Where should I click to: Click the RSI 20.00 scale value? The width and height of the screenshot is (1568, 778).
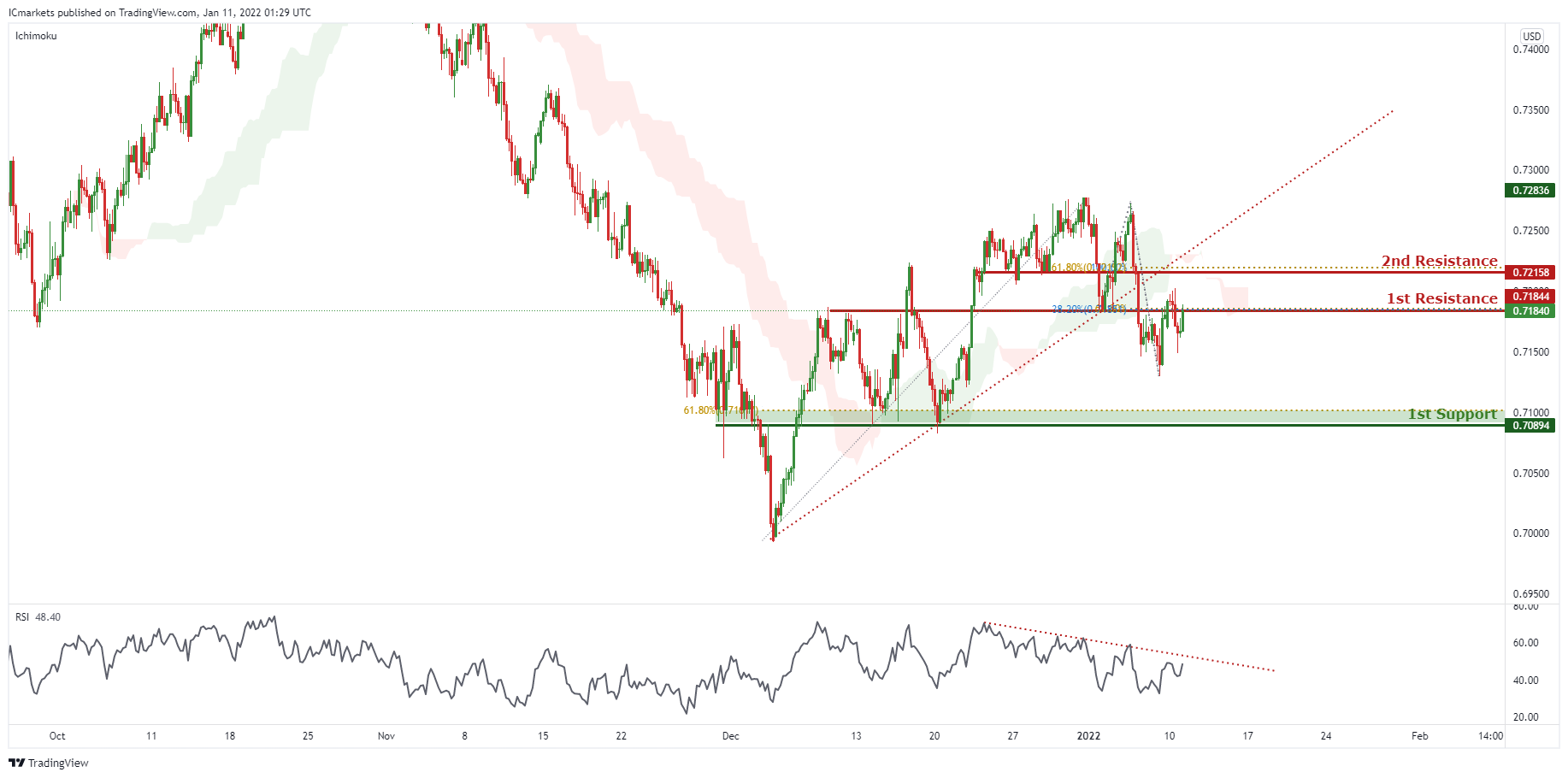[x=1525, y=717]
